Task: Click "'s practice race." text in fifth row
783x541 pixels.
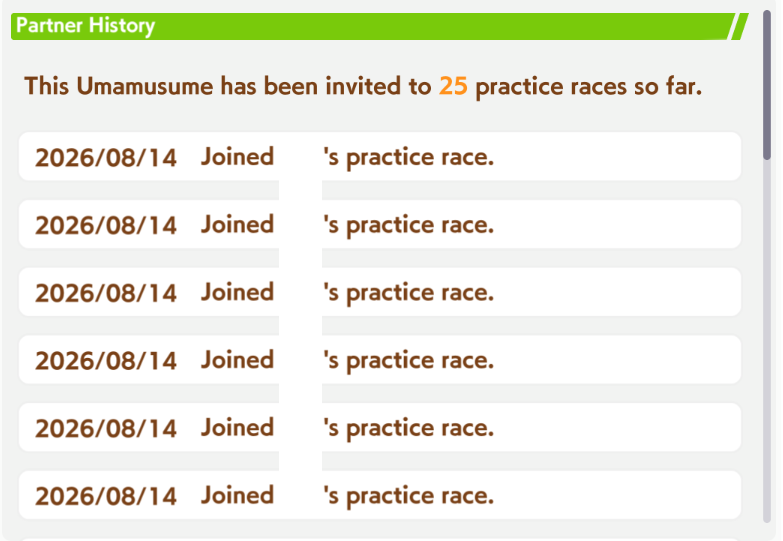Action: pos(408,429)
